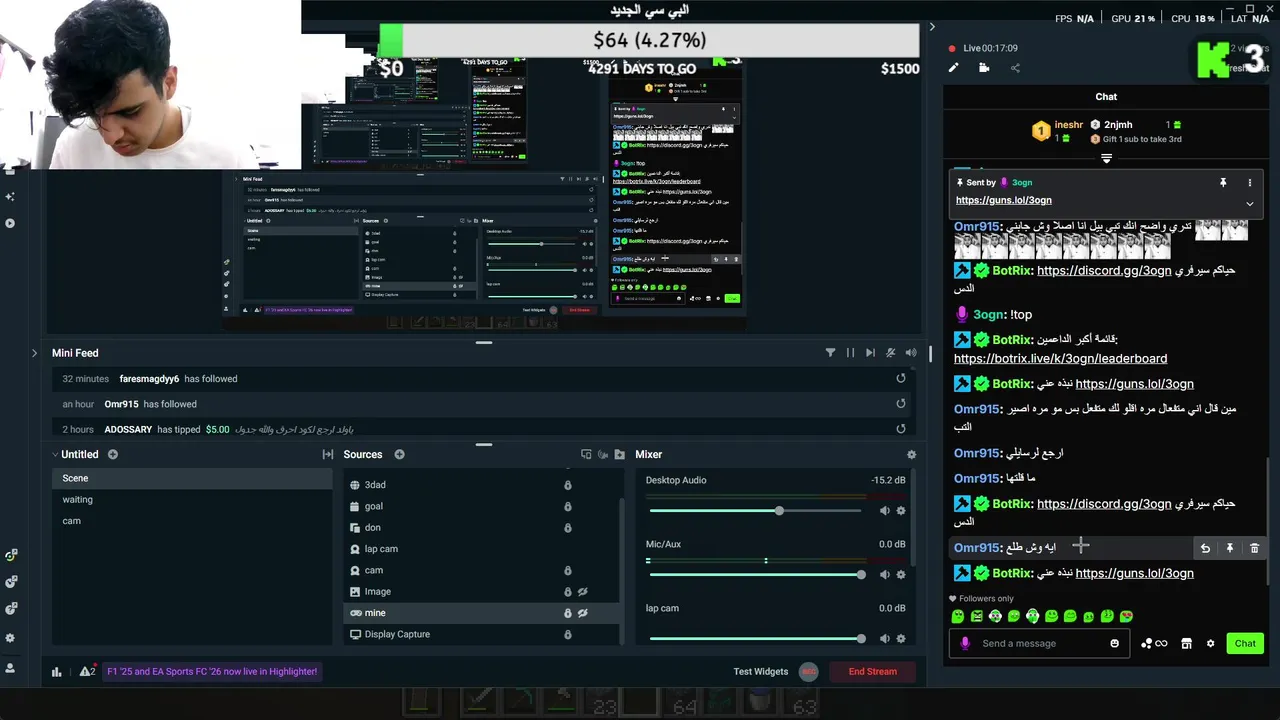1280x720 pixels.
Task: Pin Omr915's hovered chat message
Action: coord(1230,548)
